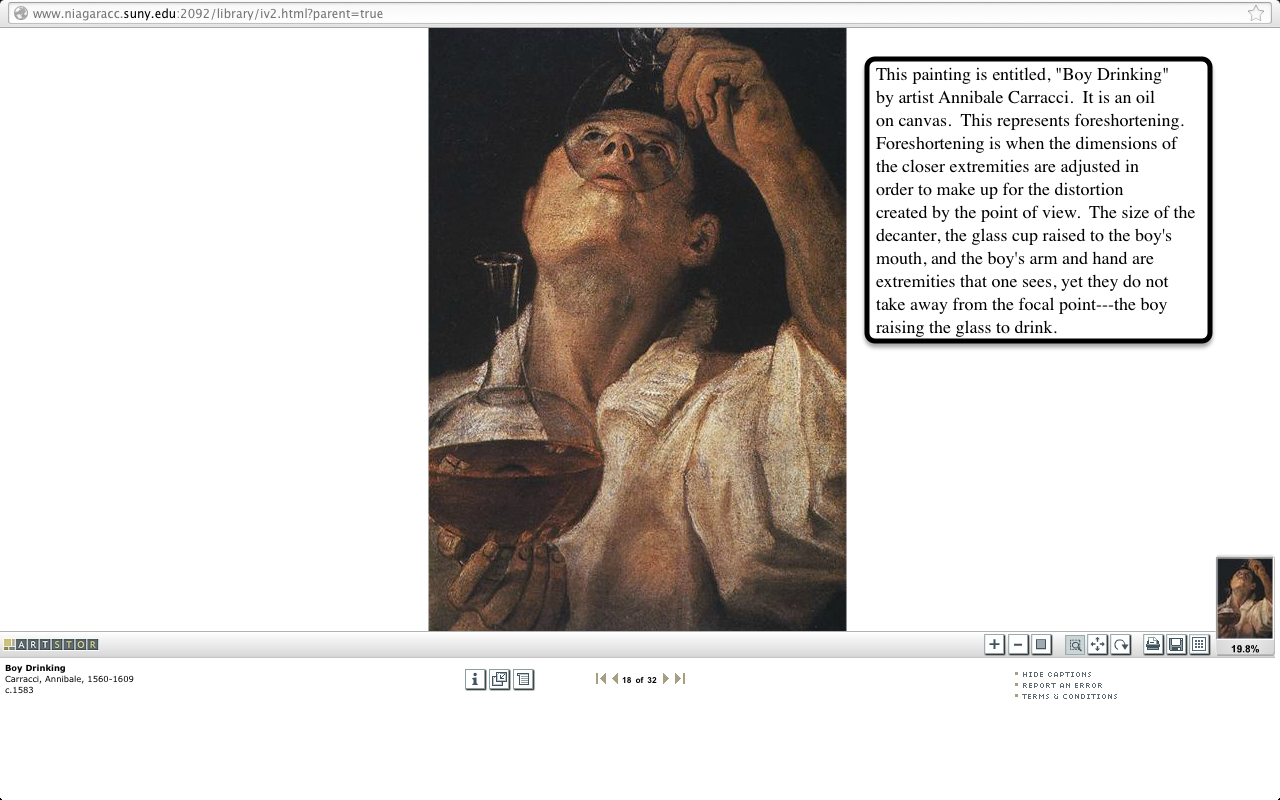Click Hide Captions link
The height and width of the screenshot is (800, 1280).
pyautogui.click(x=1056, y=675)
